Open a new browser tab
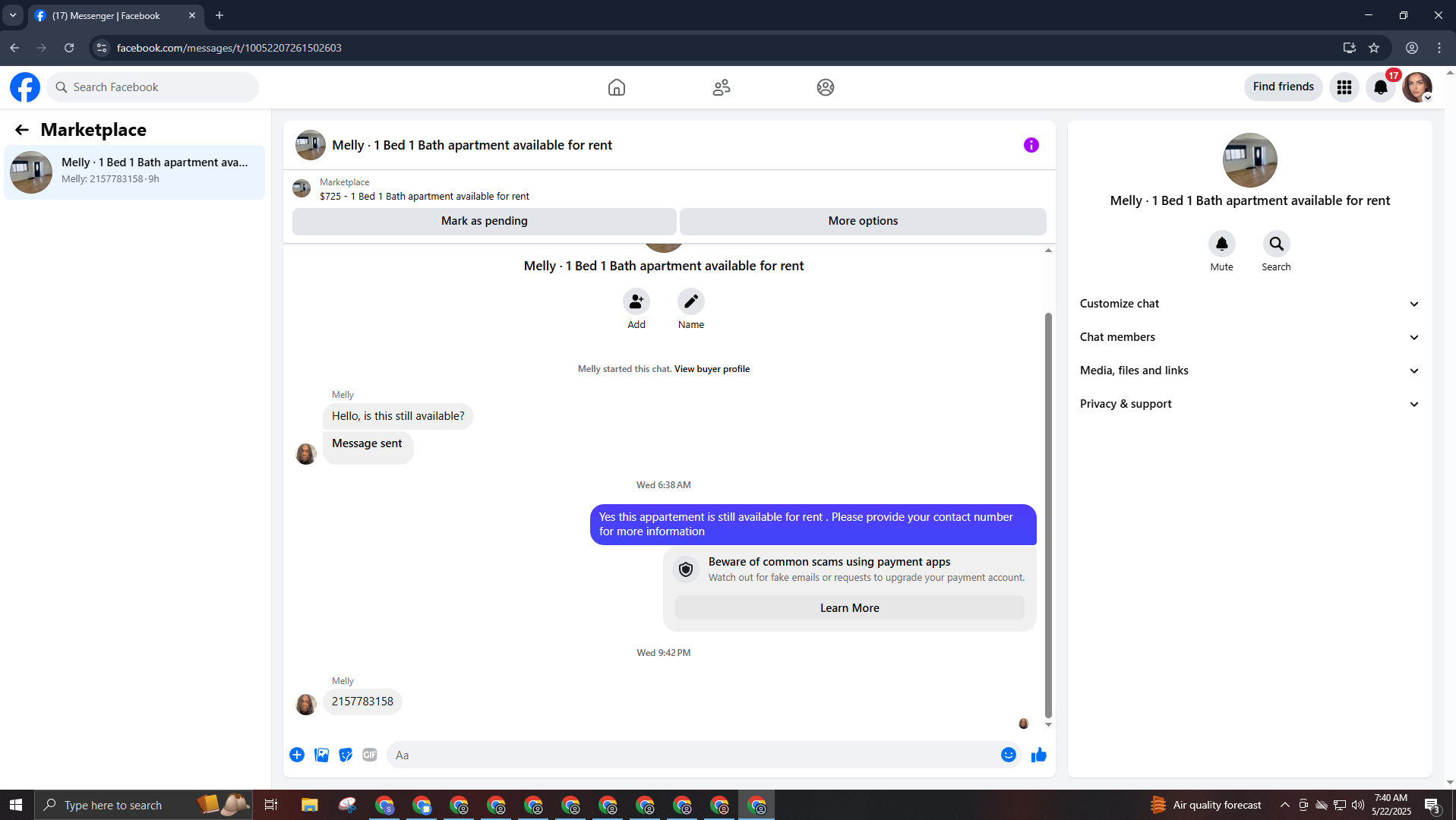The image size is (1456, 820). click(x=220, y=15)
